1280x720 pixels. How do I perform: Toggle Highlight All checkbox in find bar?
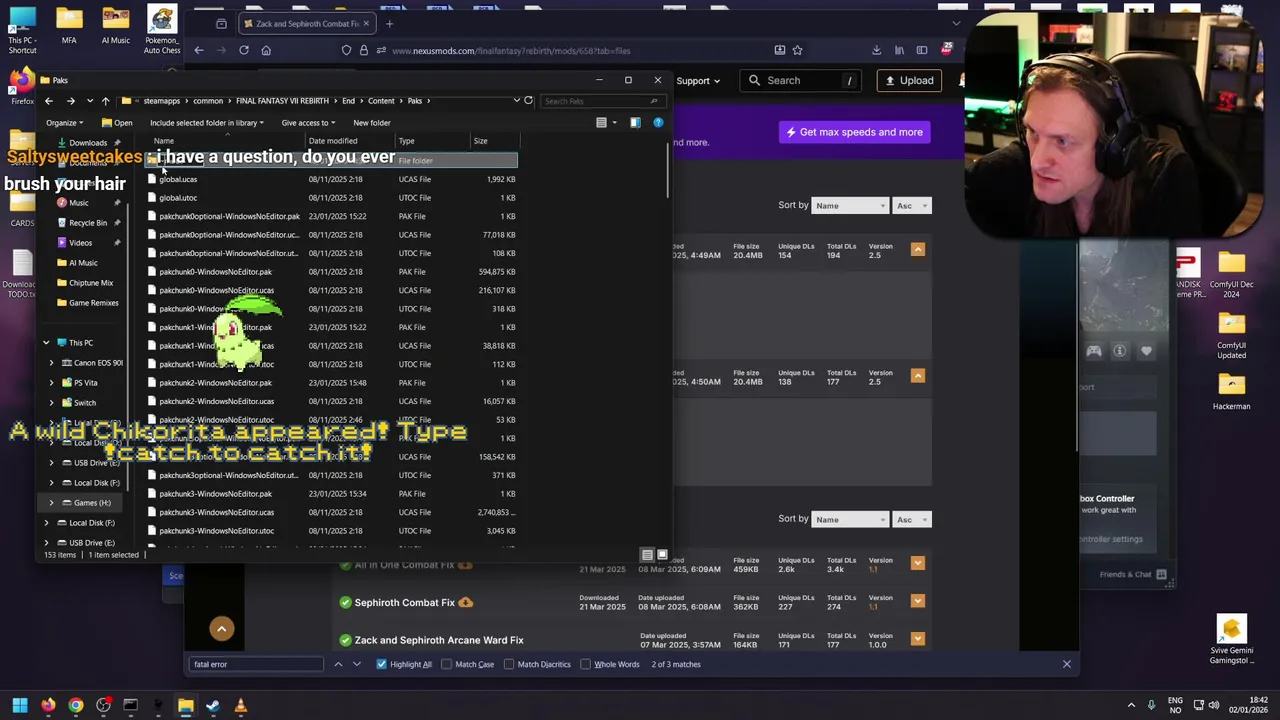tap(381, 664)
